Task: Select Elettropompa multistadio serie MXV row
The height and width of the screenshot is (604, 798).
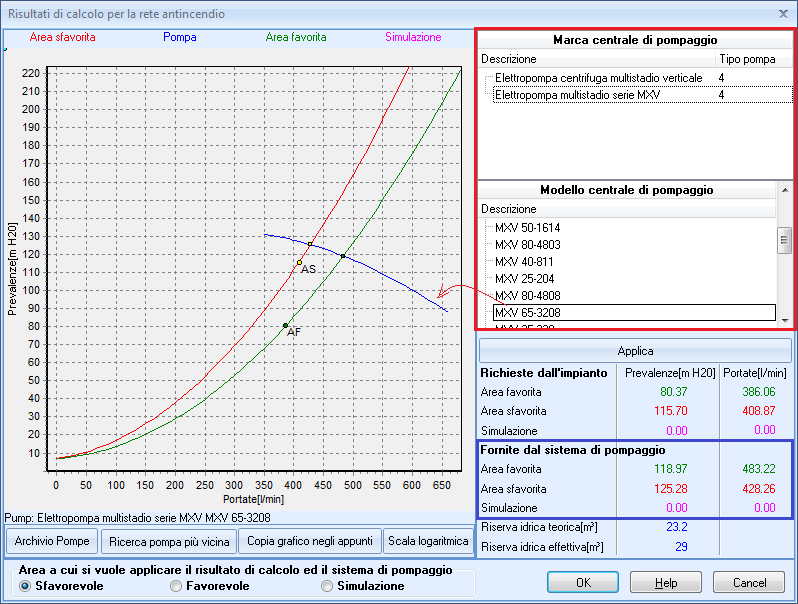Action: click(579, 95)
